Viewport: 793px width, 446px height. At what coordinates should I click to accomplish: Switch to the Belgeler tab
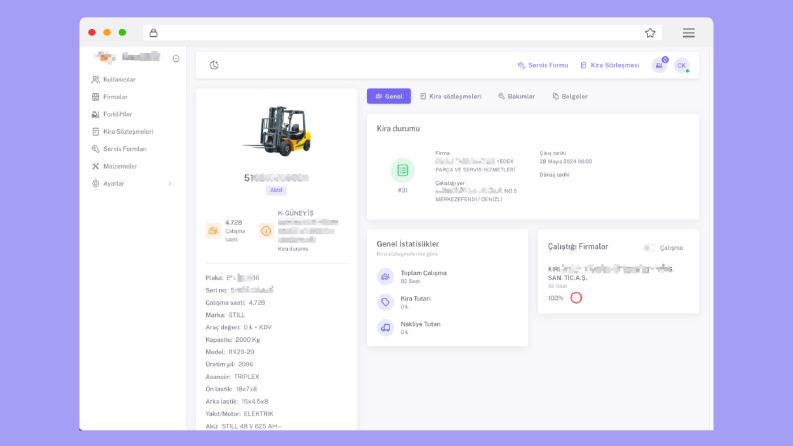570,96
